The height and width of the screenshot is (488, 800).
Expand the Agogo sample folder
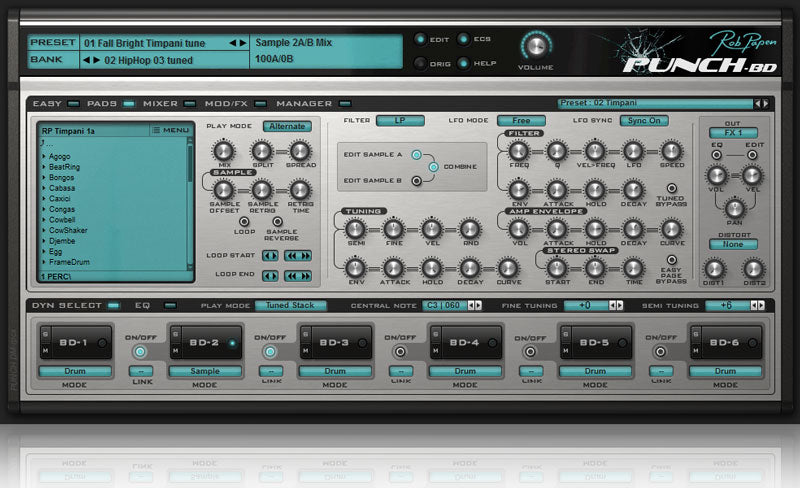click(44, 157)
